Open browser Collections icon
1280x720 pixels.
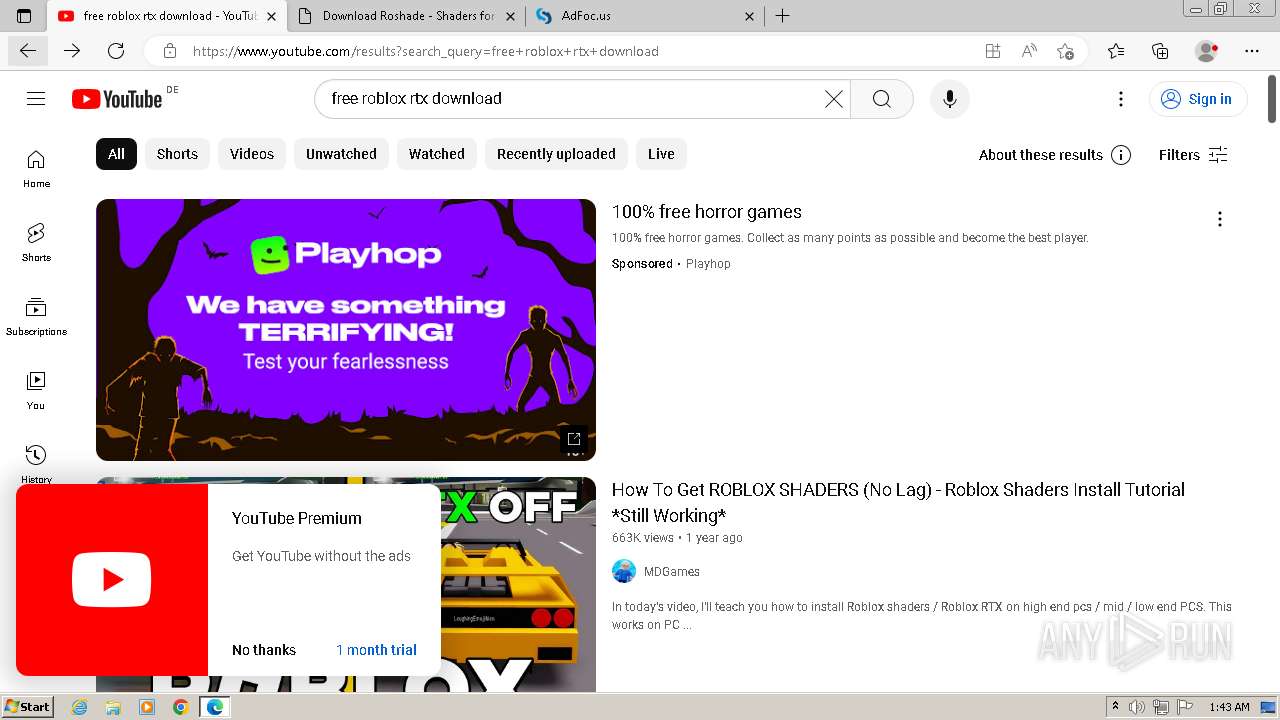(1160, 51)
